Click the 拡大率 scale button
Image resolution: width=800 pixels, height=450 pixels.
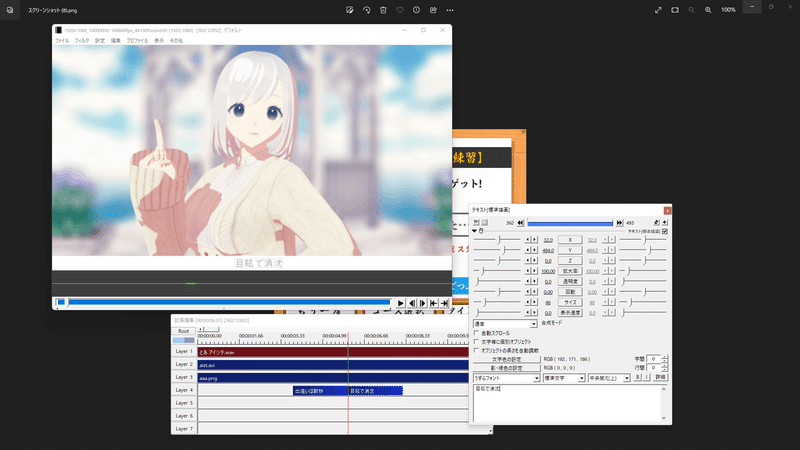point(570,271)
